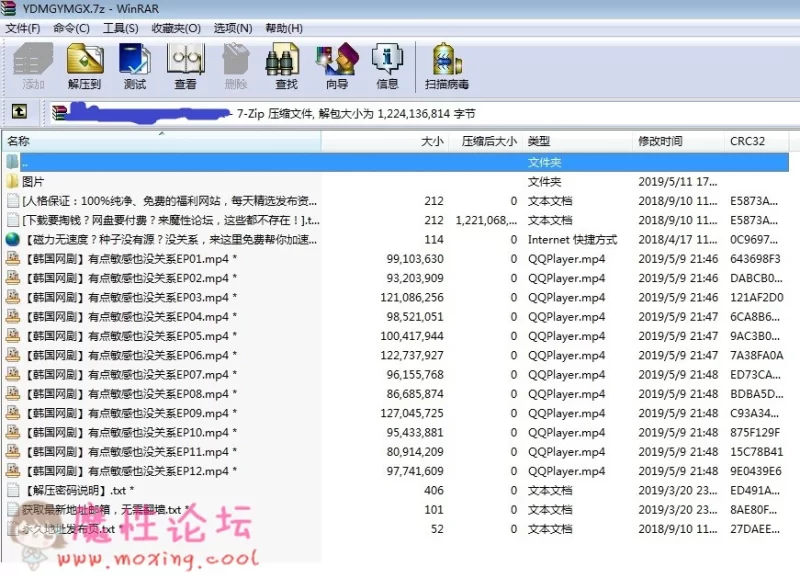
Task: Click the EP01.mp4 video file icon
Action: click(x=12, y=258)
